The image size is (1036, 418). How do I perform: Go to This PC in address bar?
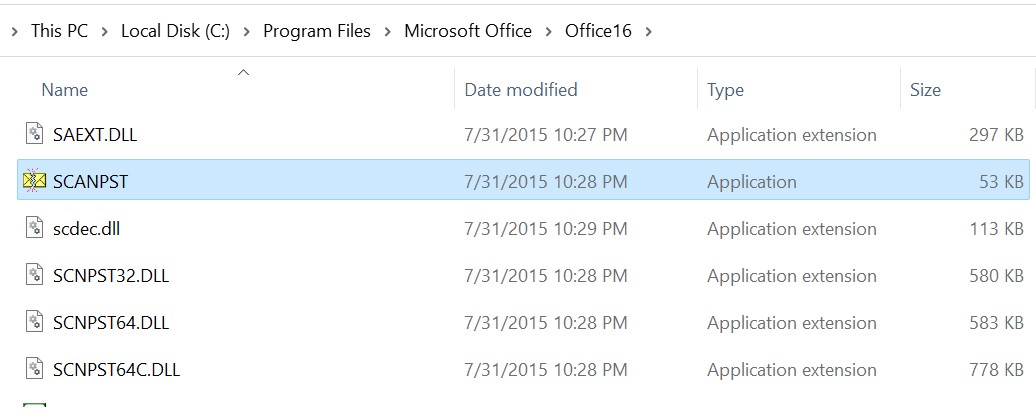59,31
